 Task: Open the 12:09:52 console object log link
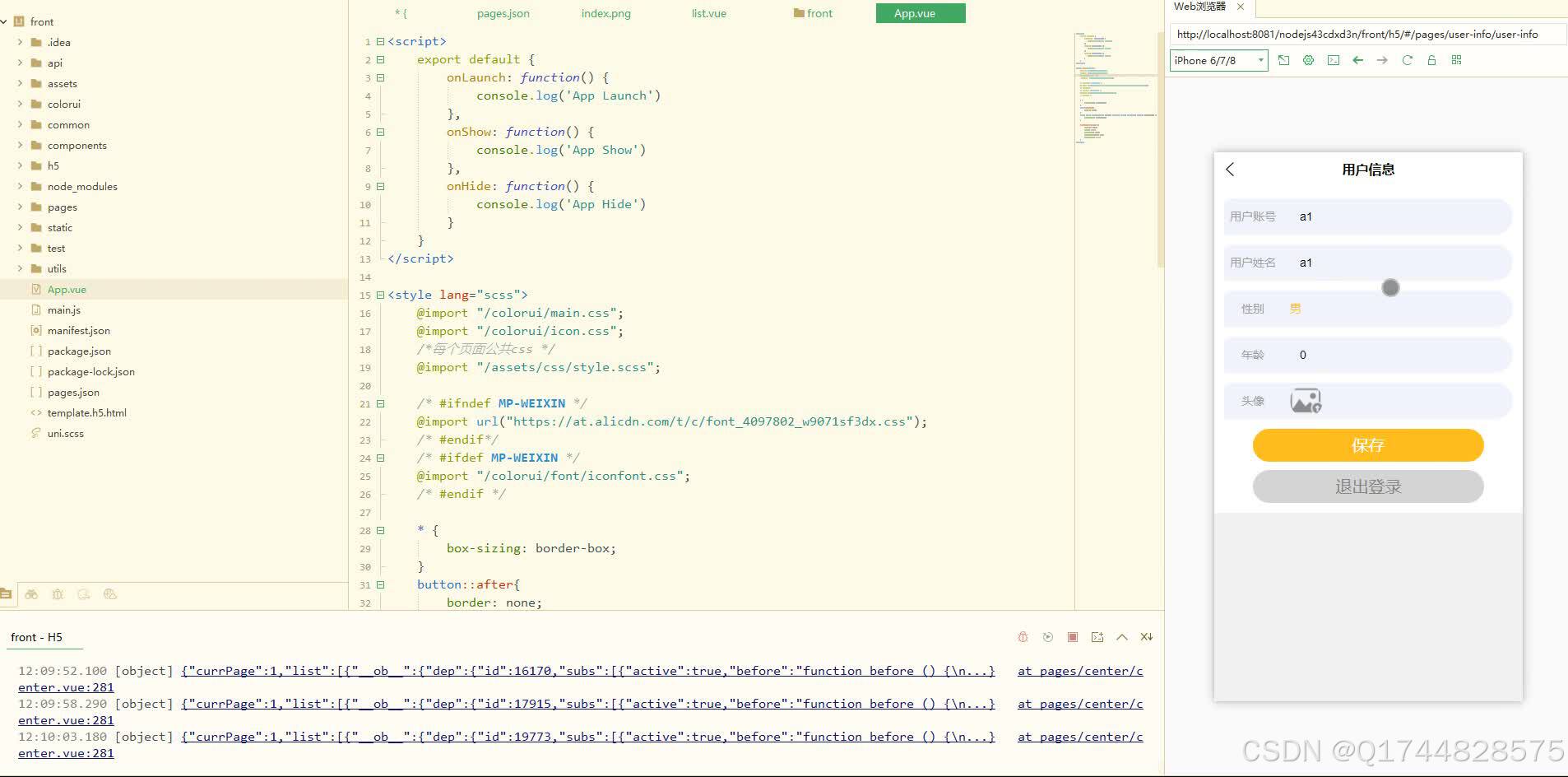tap(587, 671)
